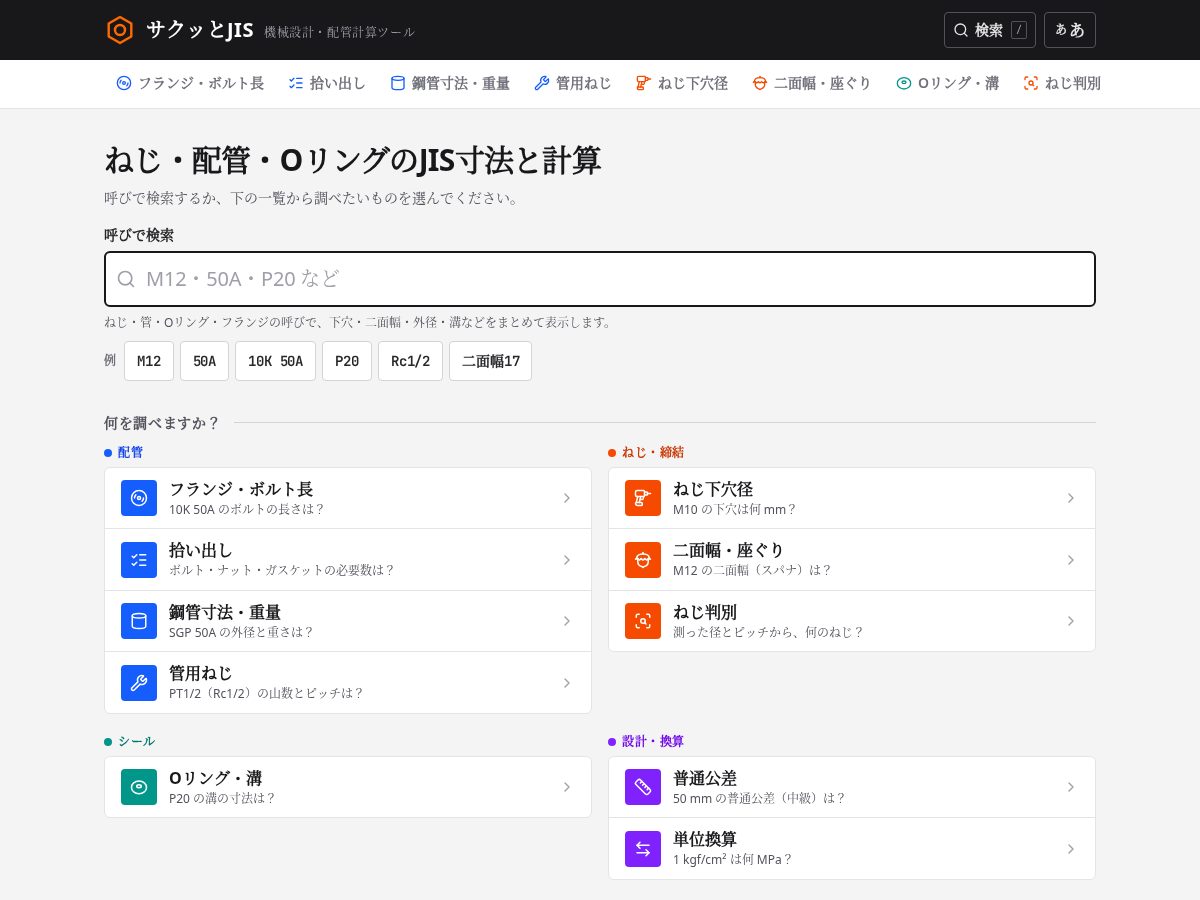
Task: Expand chevron on 普通公差 row
Action: point(1071,787)
